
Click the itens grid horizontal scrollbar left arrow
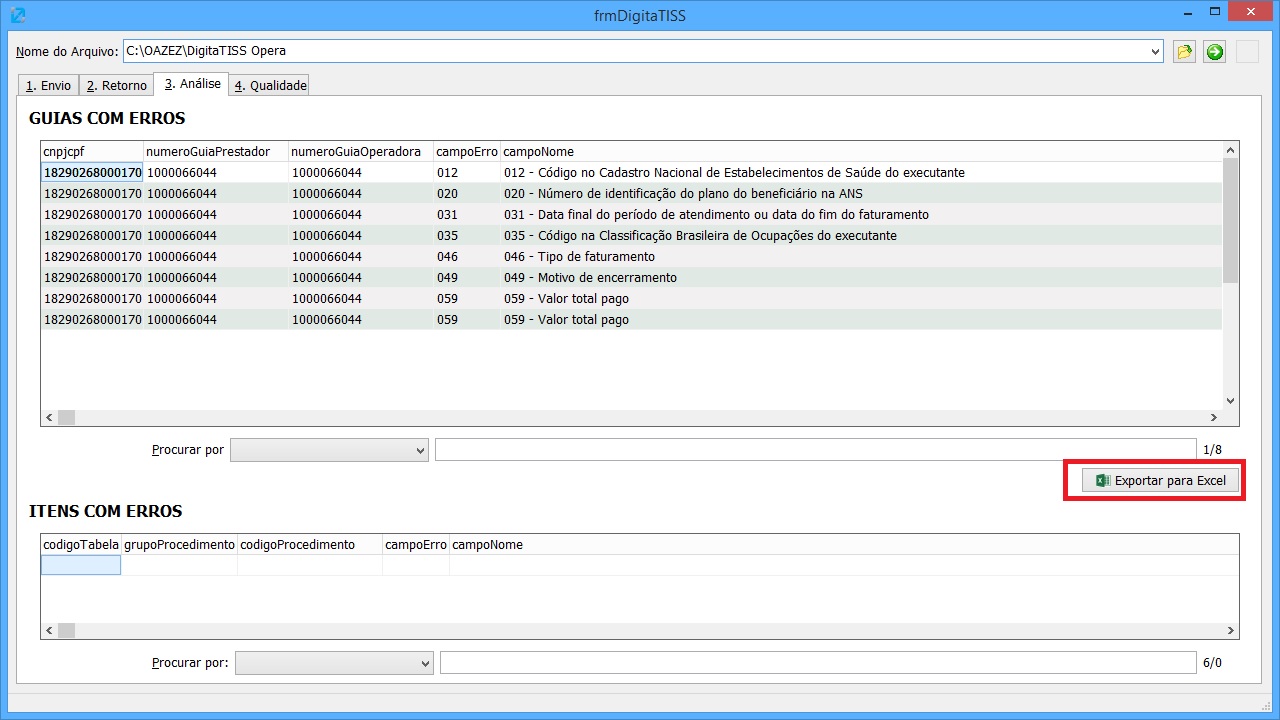pos(49,630)
